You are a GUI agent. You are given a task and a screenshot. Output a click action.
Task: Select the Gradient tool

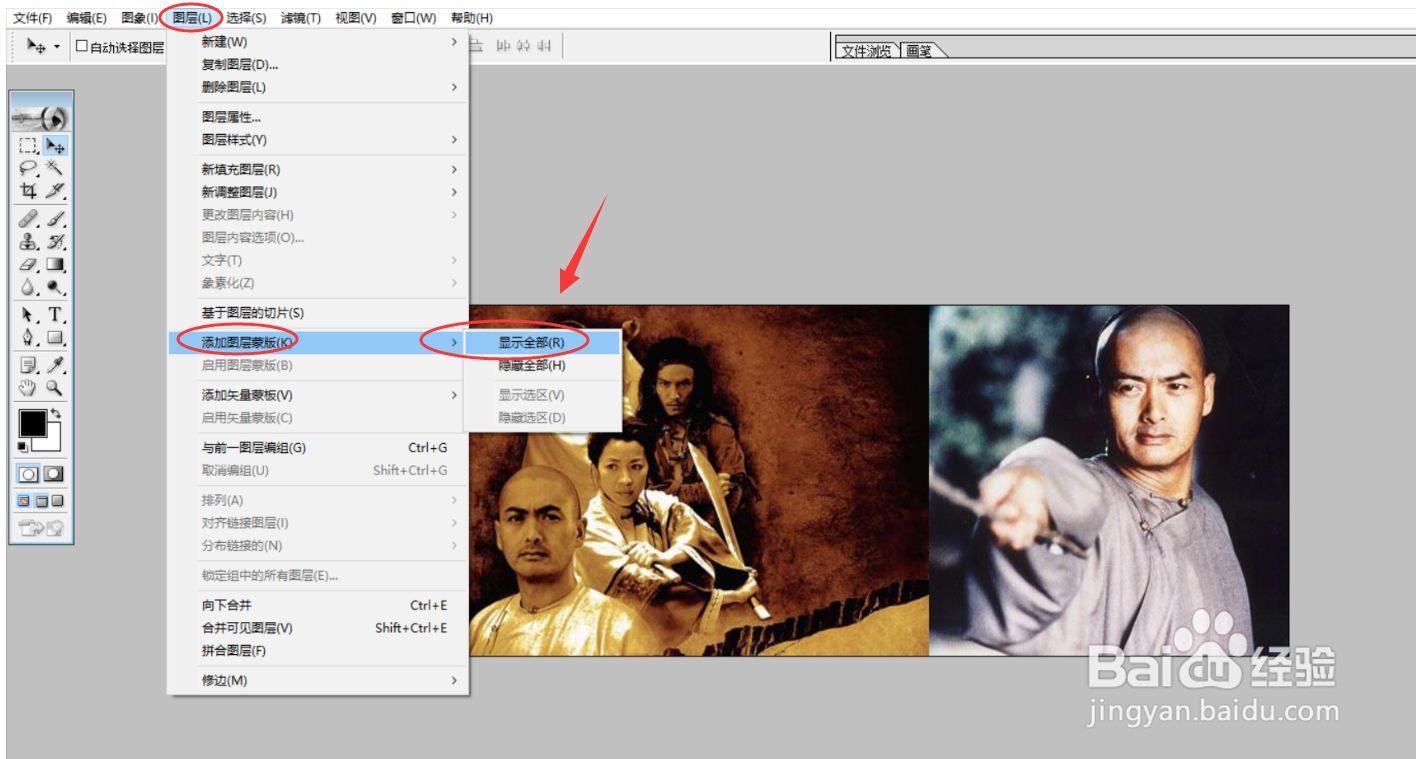click(x=55, y=264)
